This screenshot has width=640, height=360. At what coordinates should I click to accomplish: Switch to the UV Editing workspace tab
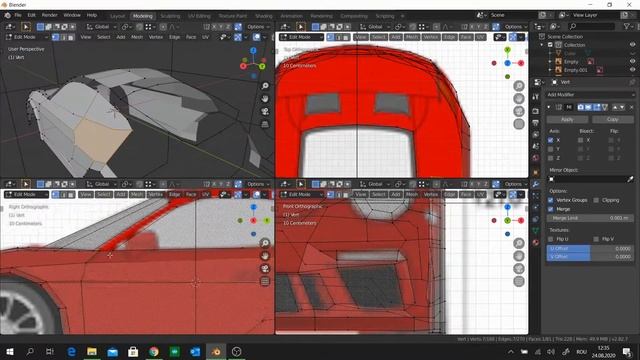(199, 16)
